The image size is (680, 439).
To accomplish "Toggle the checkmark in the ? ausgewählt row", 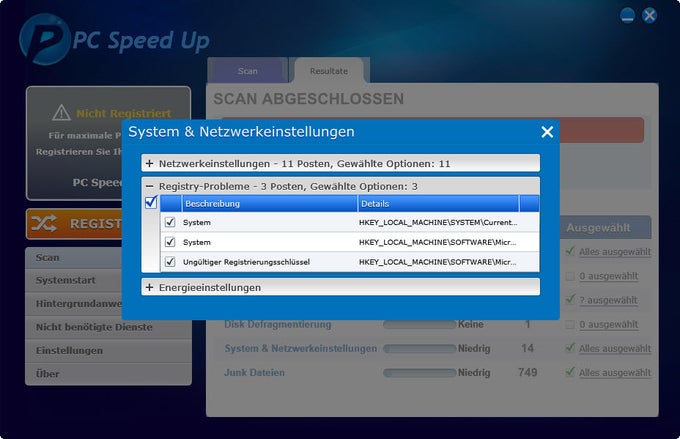I will (570, 299).
